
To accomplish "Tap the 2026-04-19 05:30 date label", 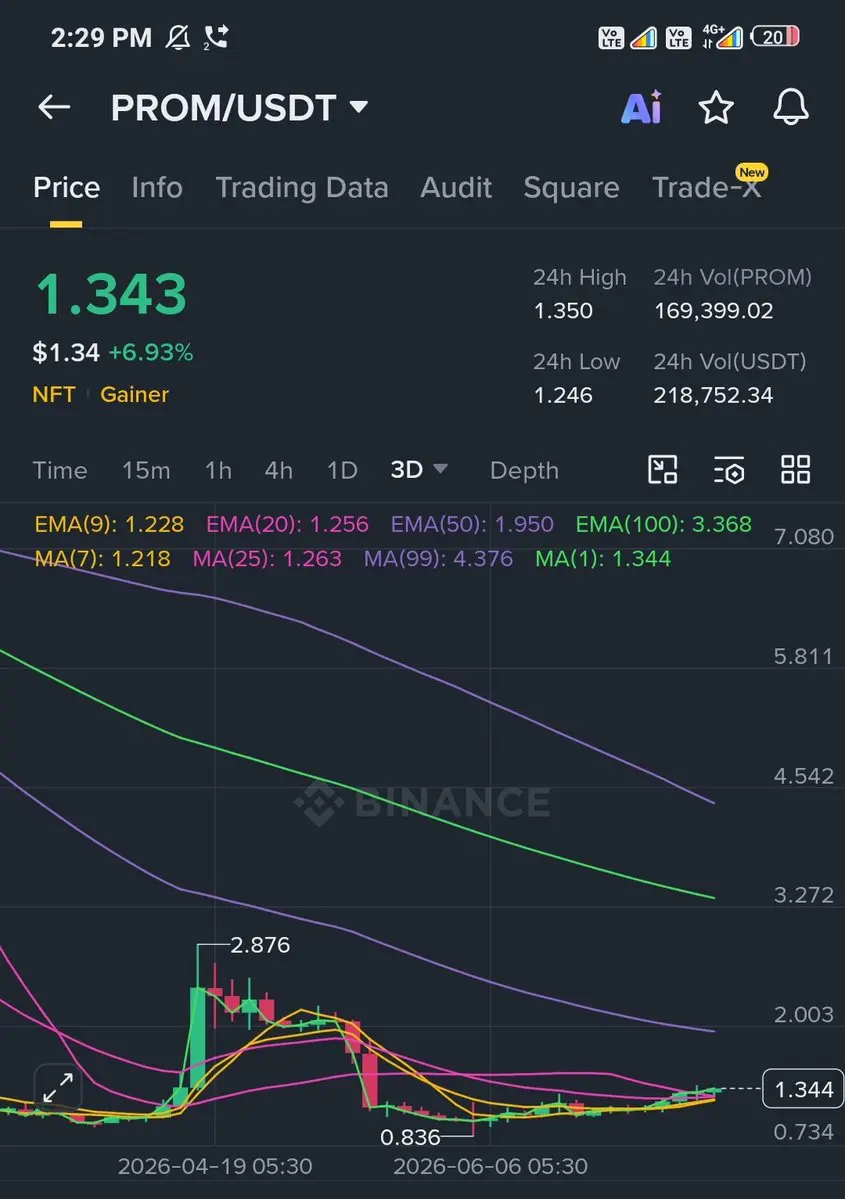I will [x=215, y=1166].
